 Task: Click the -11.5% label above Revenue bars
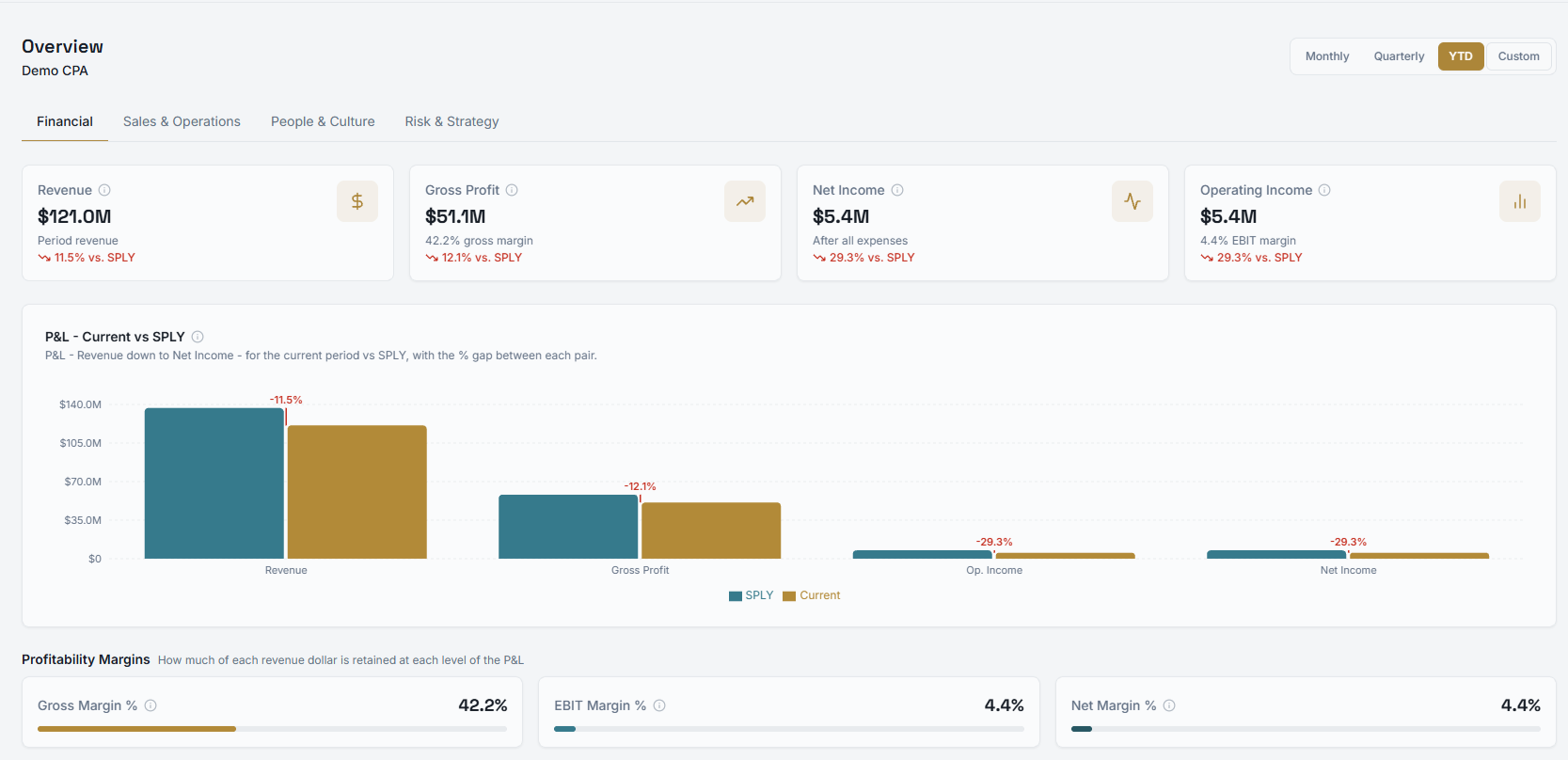tap(286, 400)
